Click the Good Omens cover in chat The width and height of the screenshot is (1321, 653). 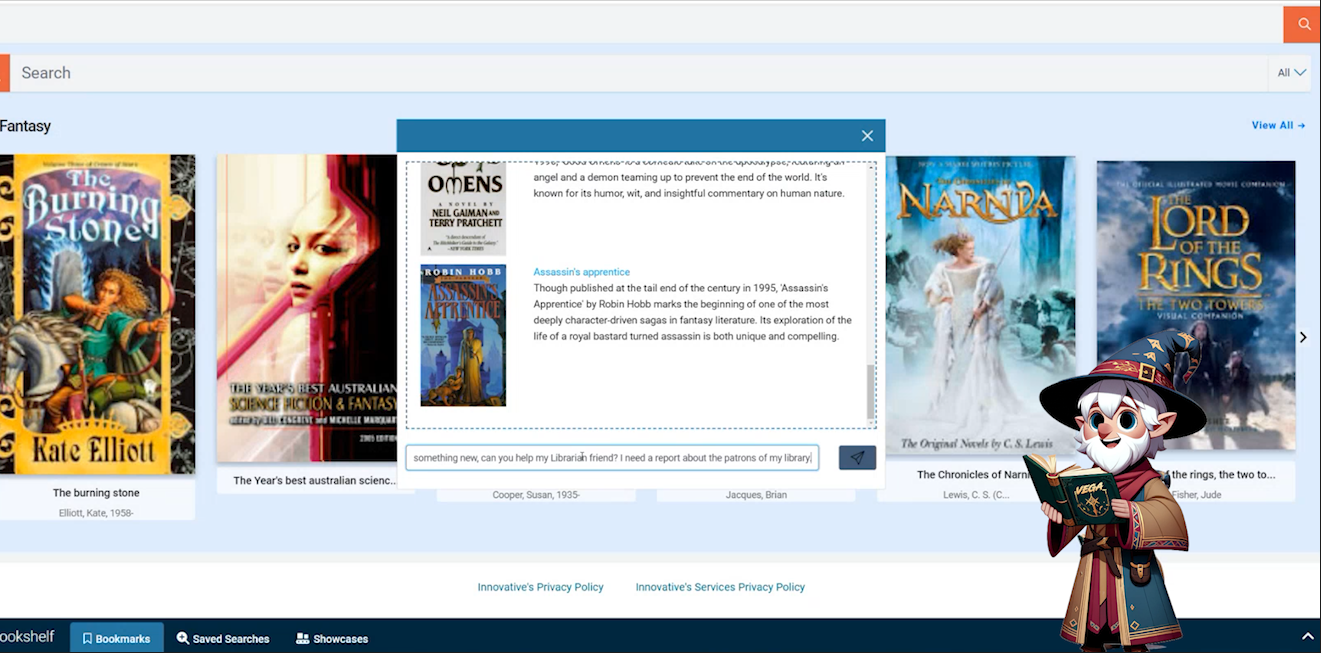click(463, 208)
